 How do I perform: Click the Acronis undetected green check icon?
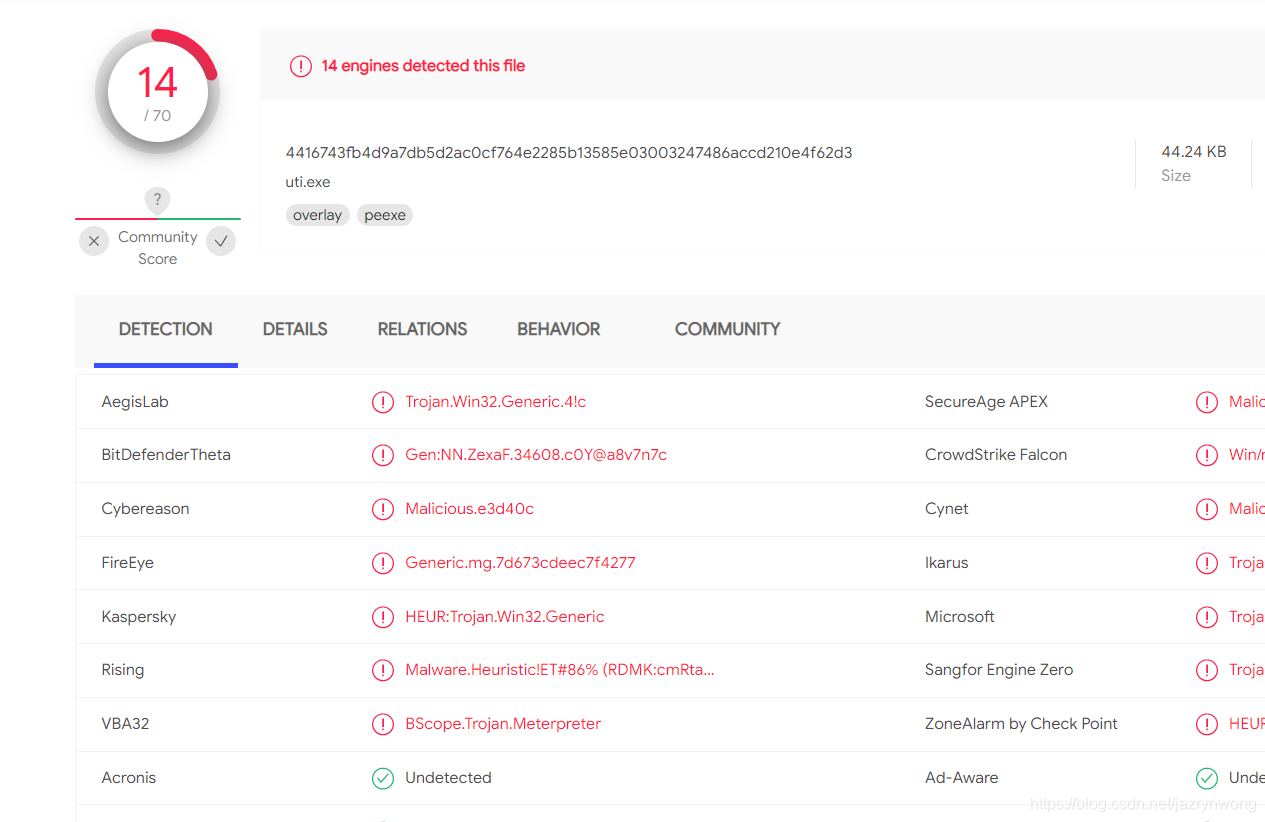[x=383, y=778]
